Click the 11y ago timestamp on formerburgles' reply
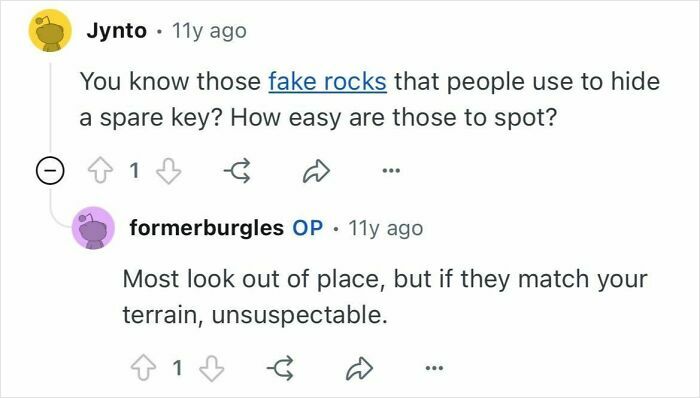This screenshot has height=398, width=700. pos(386,228)
